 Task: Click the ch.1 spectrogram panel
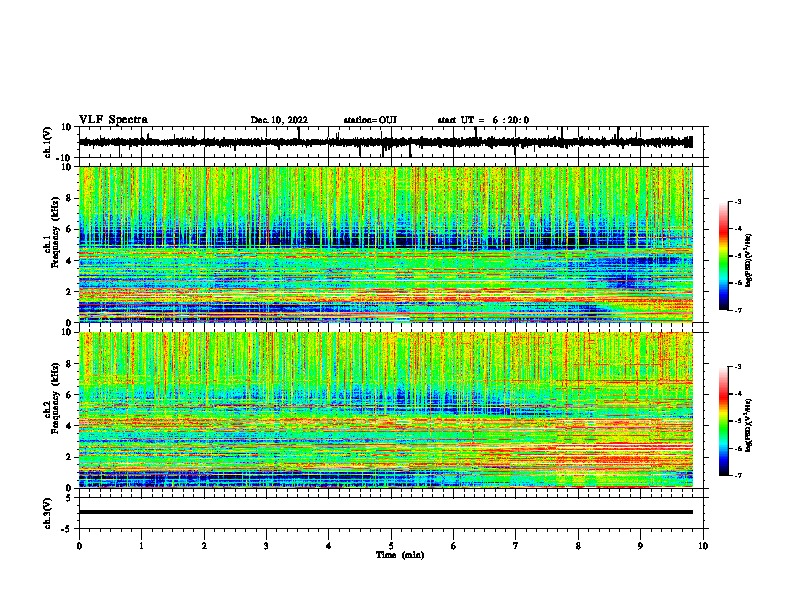click(386, 244)
